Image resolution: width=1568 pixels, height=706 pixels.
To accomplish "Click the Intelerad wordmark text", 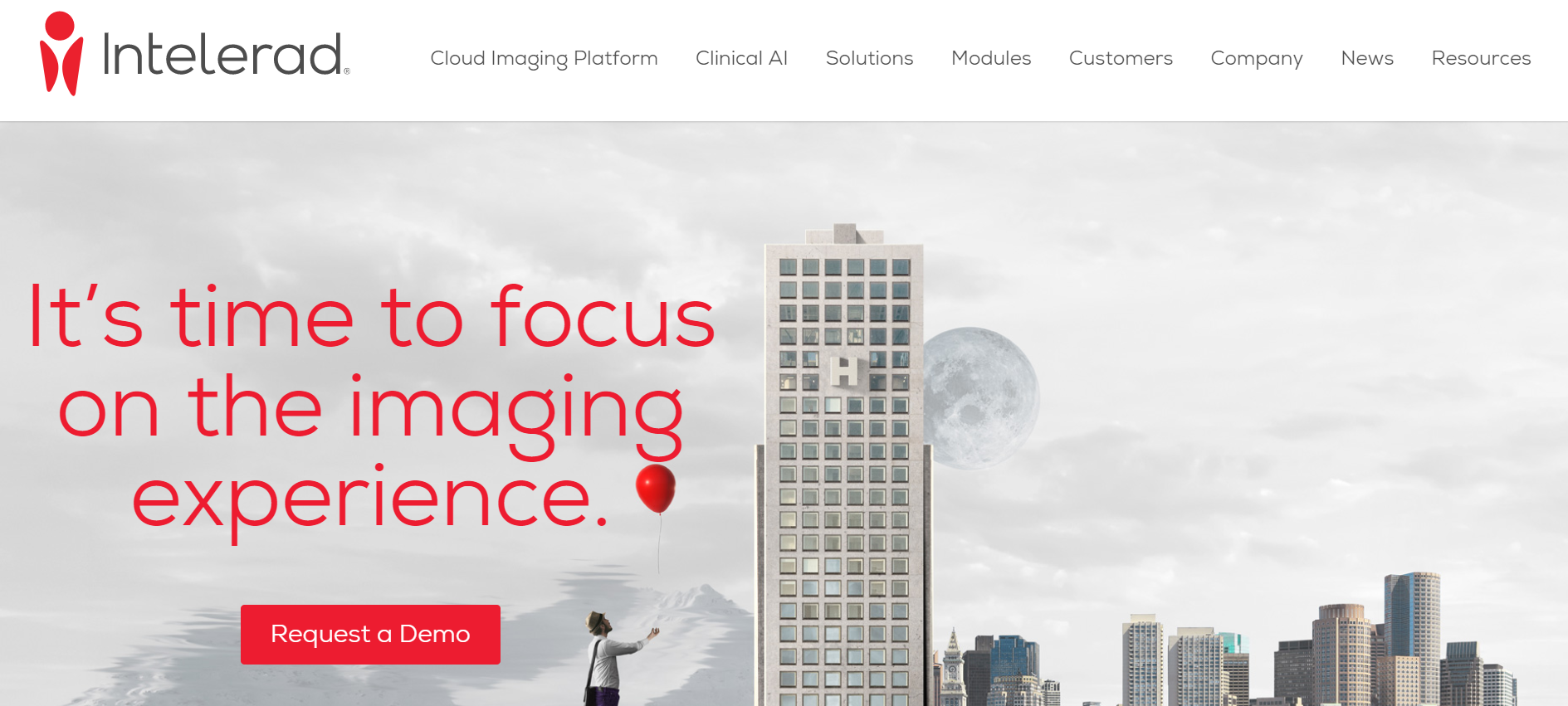I will (224, 55).
